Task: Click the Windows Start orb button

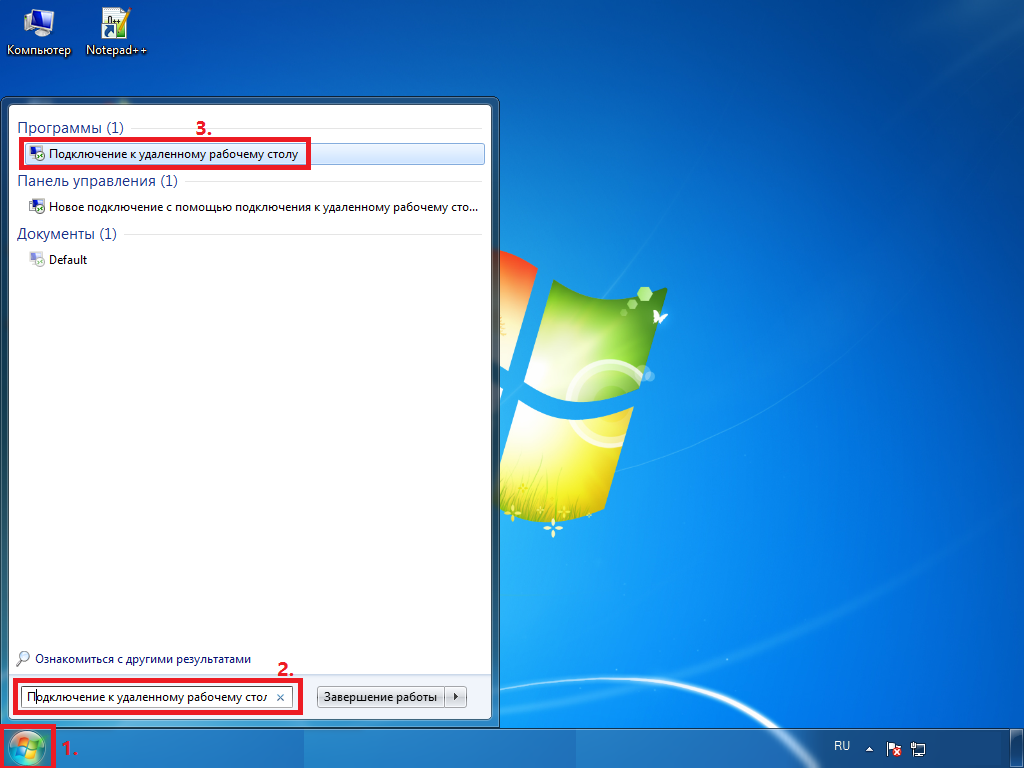Action: pyautogui.click(x=27, y=748)
